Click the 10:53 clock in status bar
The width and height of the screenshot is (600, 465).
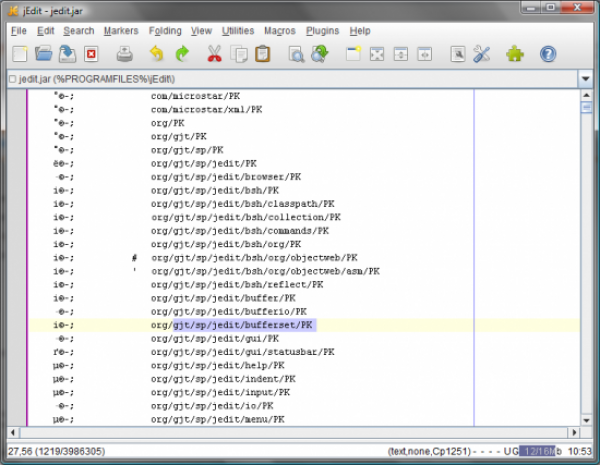(x=580, y=452)
